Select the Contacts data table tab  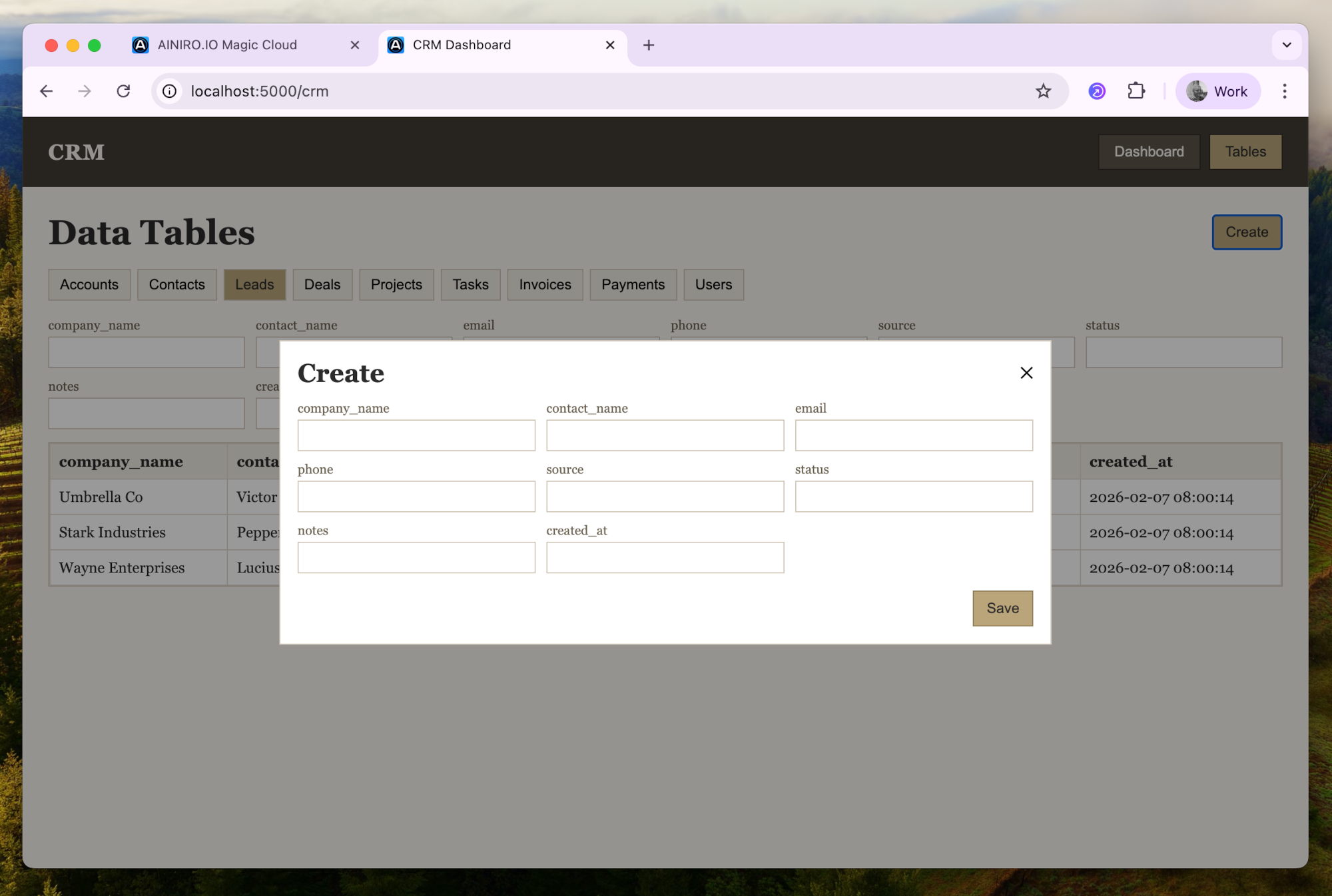(x=176, y=284)
